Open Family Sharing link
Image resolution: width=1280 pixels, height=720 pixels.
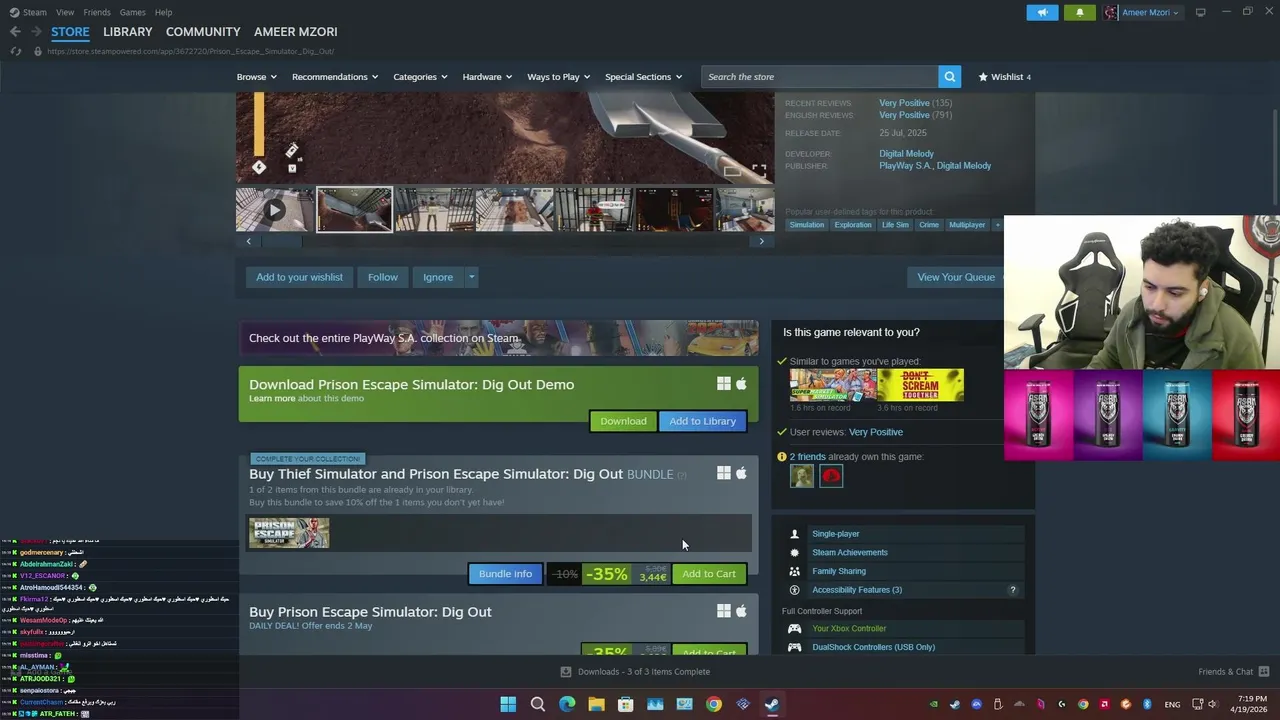click(839, 571)
